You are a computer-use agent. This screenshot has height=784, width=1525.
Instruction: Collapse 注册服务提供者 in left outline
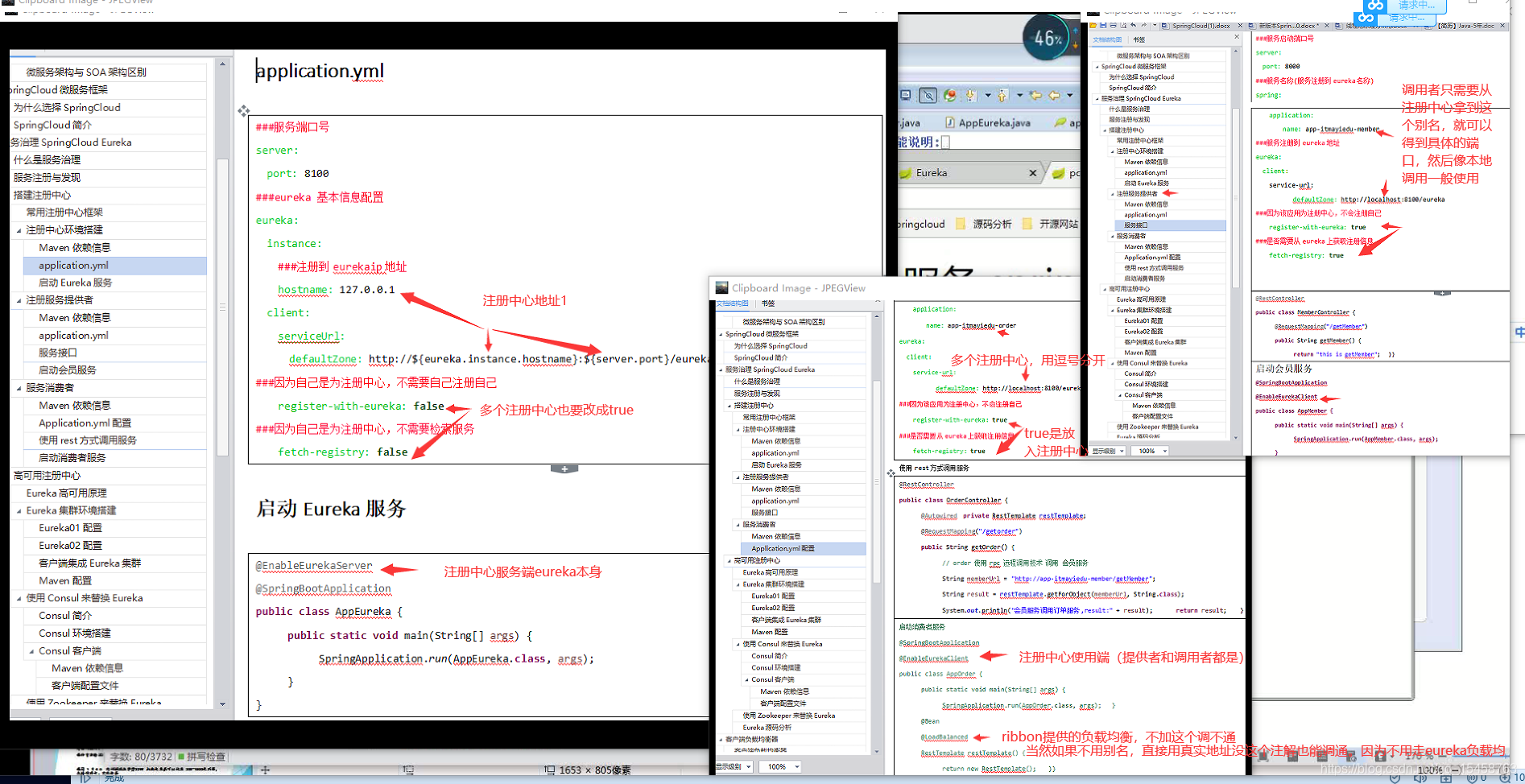coord(19,300)
